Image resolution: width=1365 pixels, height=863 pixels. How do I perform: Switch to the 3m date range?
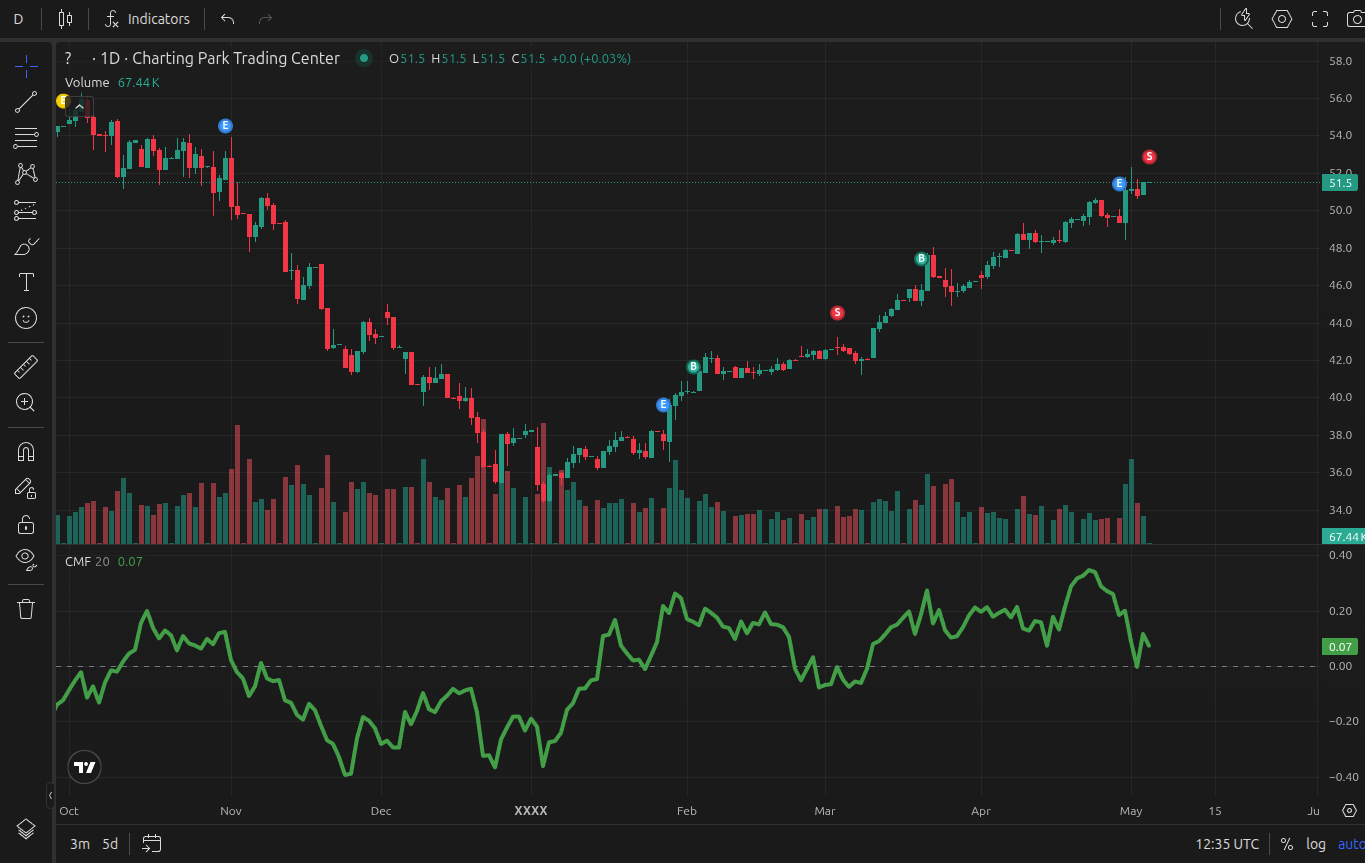point(79,844)
